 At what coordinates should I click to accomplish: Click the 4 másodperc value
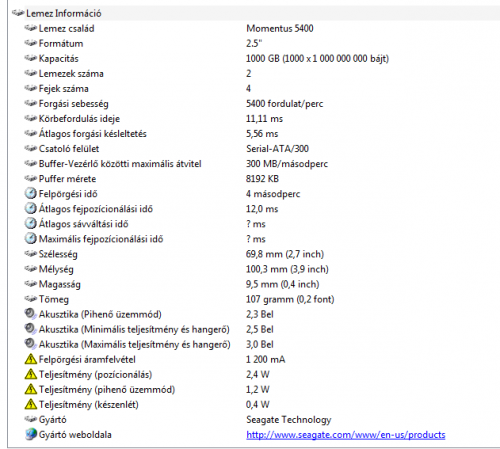click(x=273, y=194)
